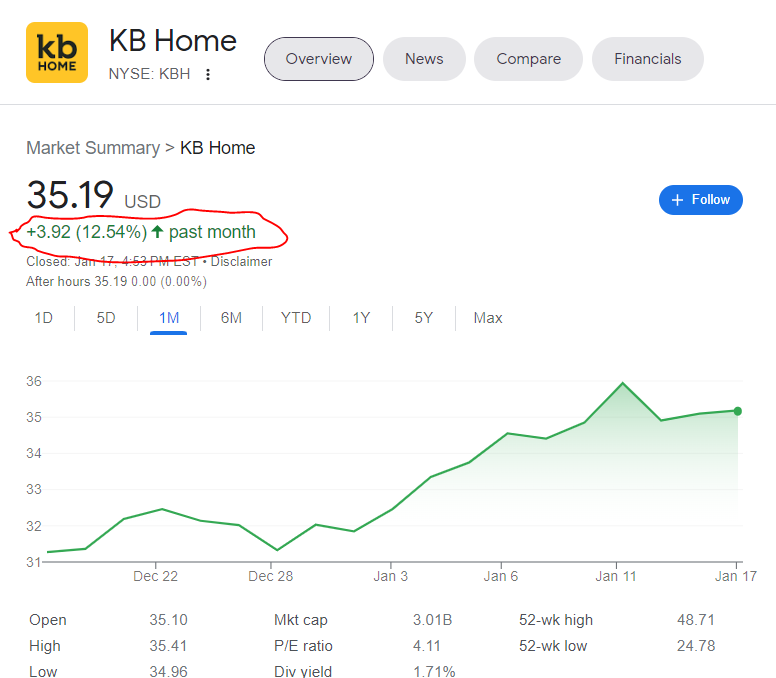
Task: Click the Dec 22 axis label
Action: tap(155, 576)
